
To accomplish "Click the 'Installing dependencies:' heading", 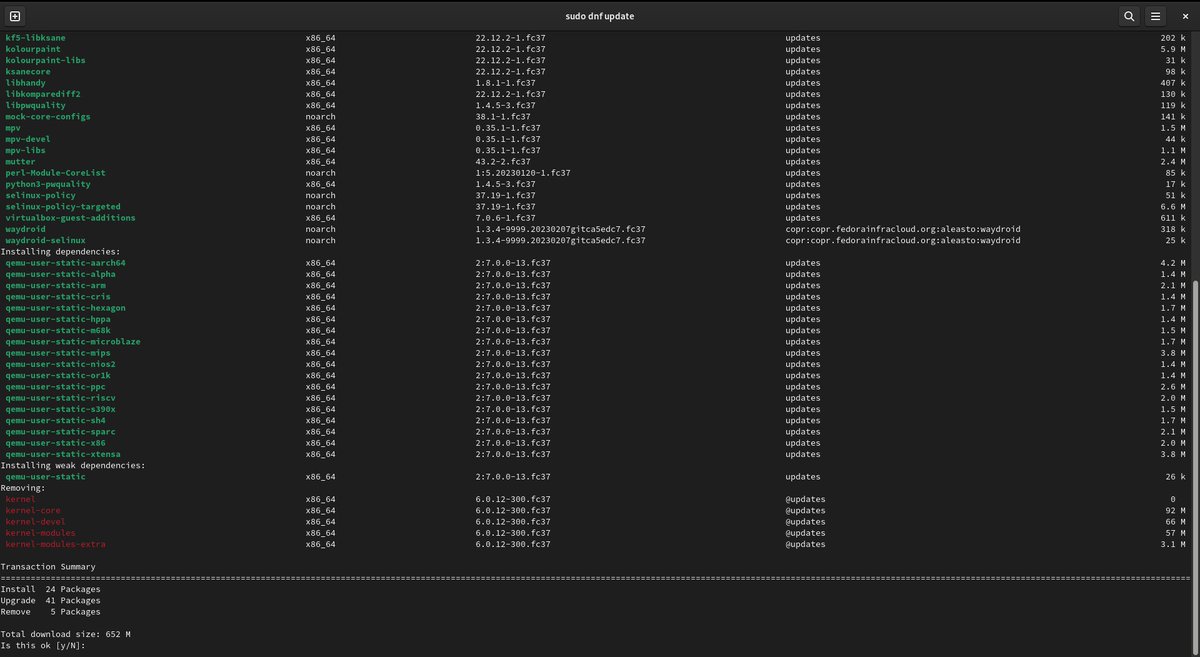I will click(x=60, y=252).
